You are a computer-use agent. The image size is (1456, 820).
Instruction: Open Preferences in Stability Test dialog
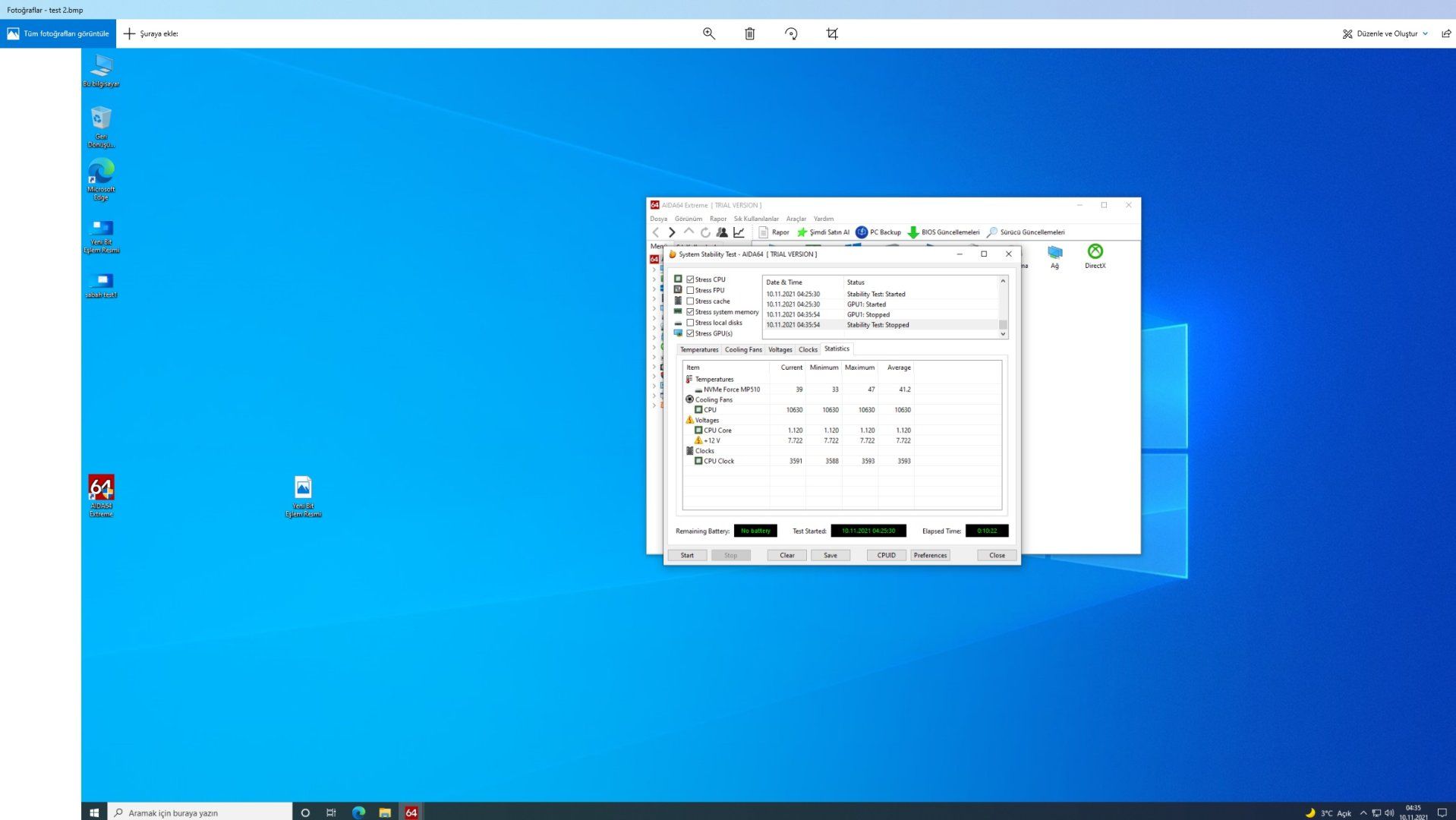pos(931,555)
